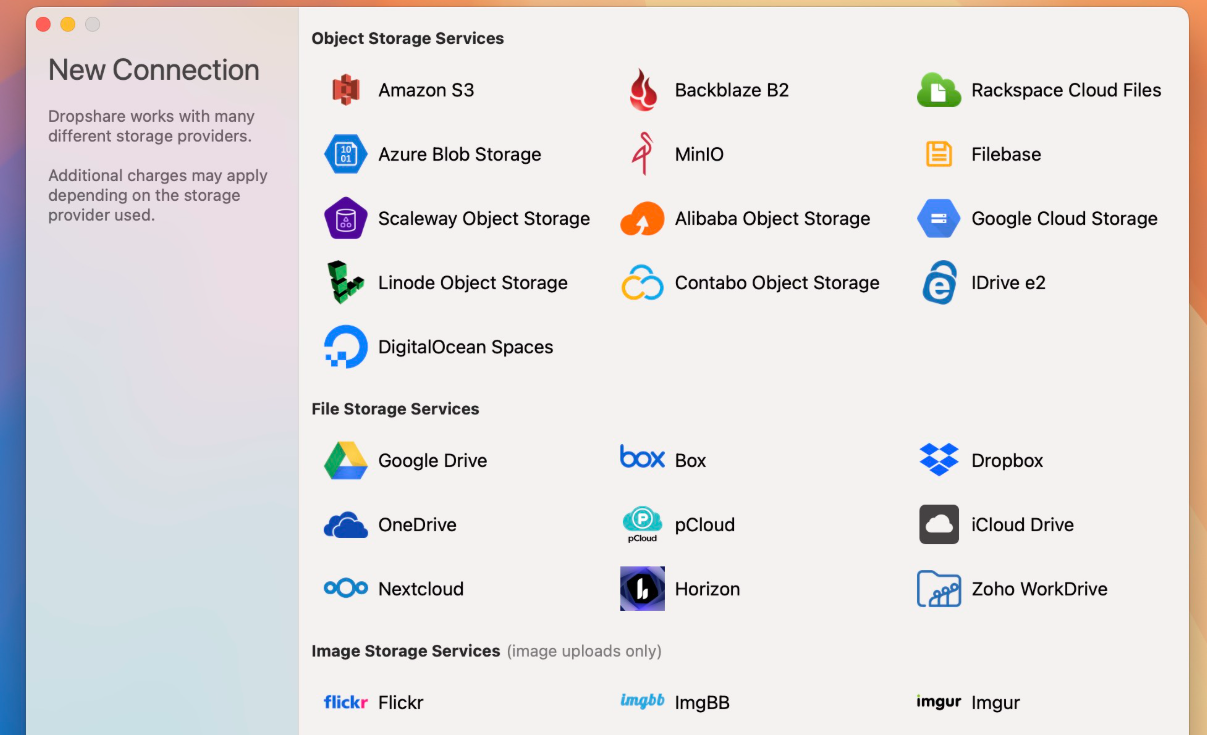1207x735 pixels.
Task: Choose the MinIO label
Action: [699, 154]
